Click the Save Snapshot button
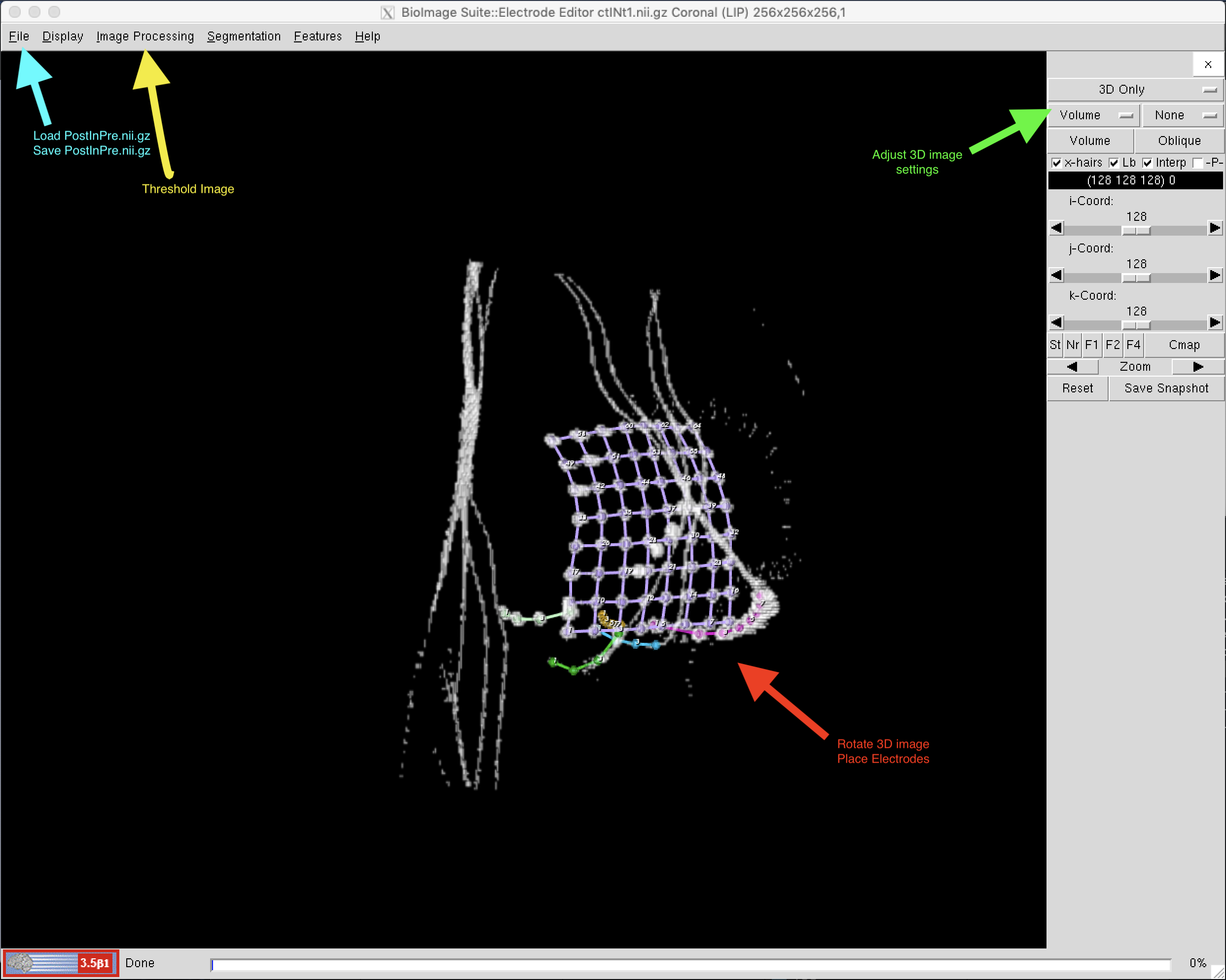The height and width of the screenshot is (980, 1226). [x=1166, y=388]
